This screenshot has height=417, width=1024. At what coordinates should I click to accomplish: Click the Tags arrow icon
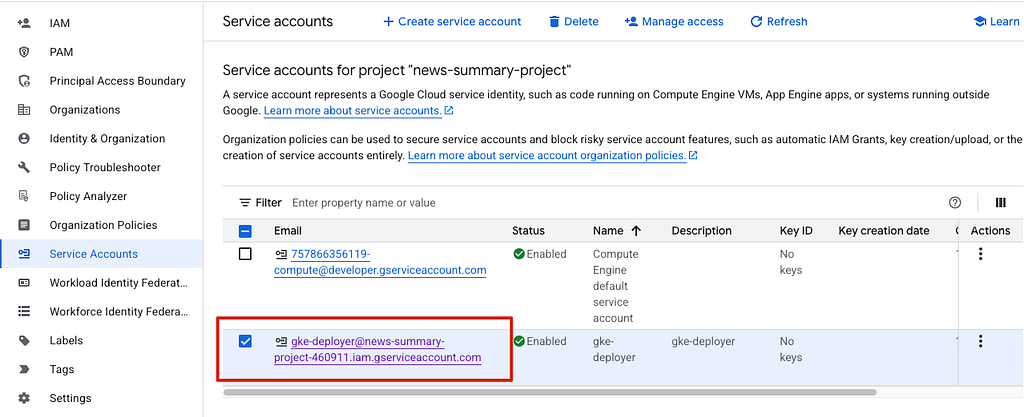24,369
